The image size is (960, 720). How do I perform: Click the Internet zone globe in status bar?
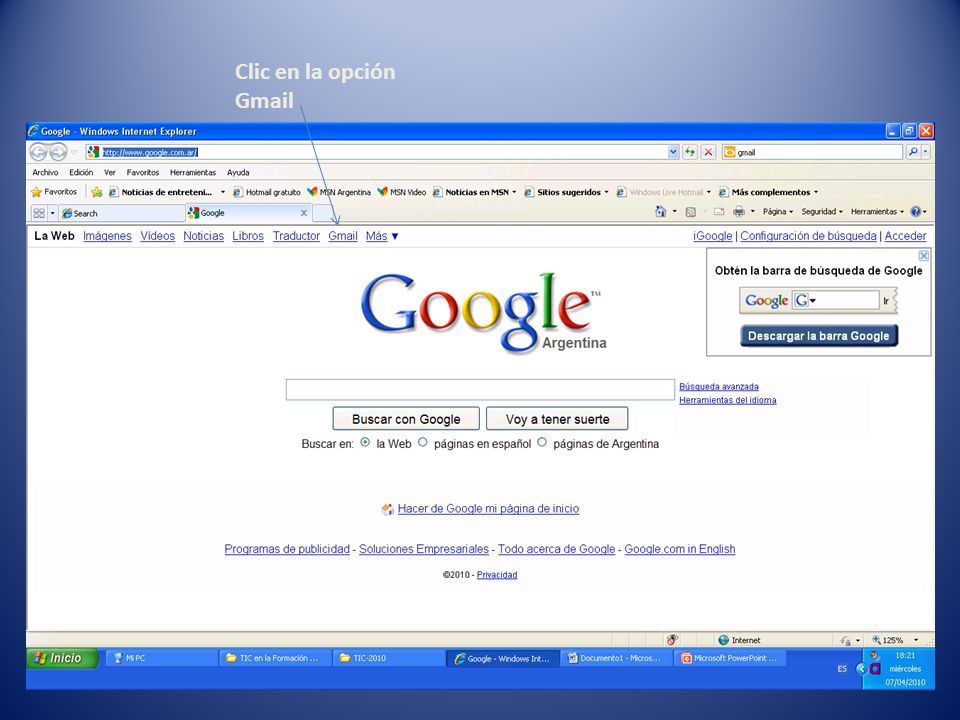pos(723,640)
